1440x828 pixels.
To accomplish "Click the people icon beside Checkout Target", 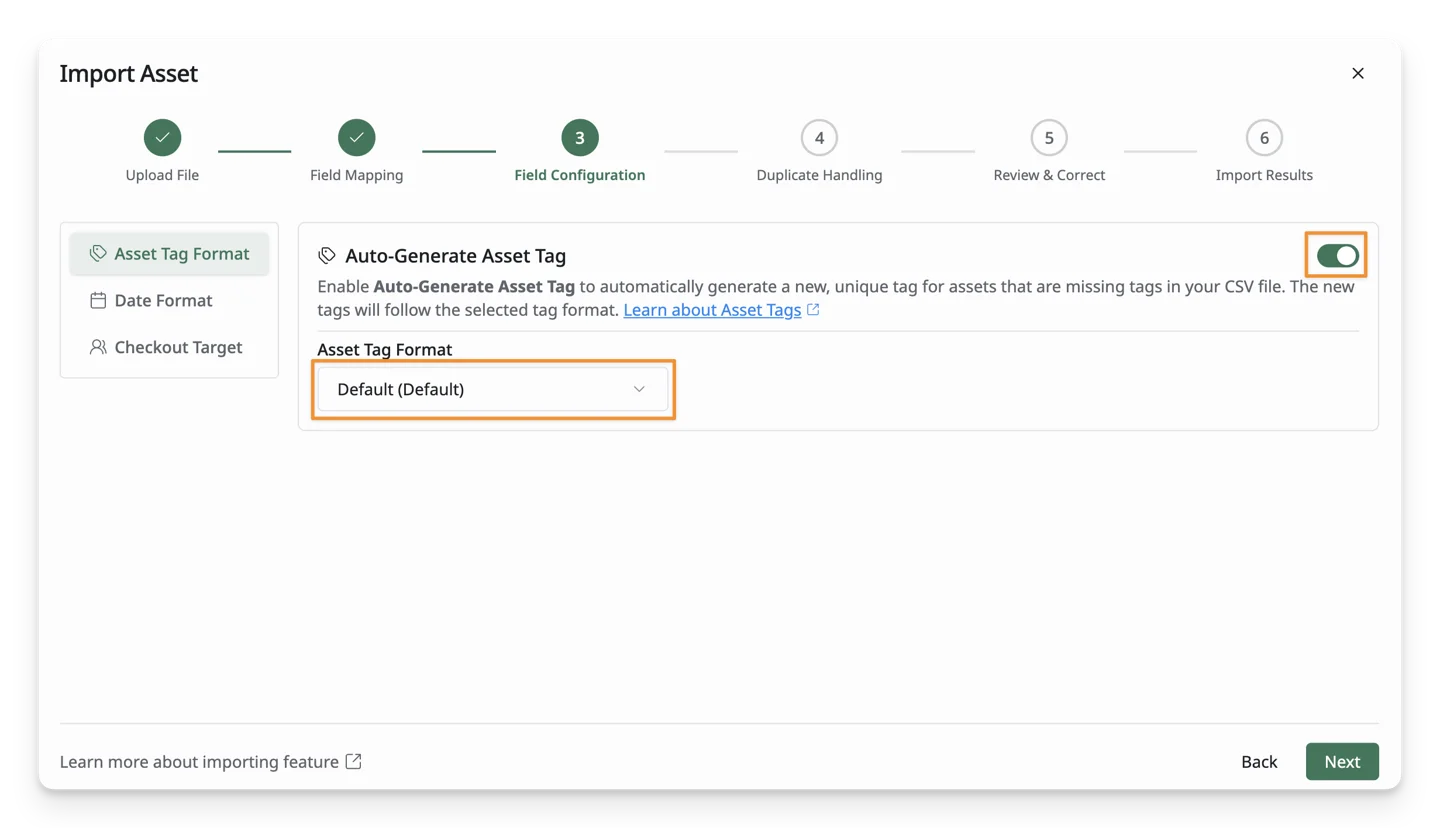I will coord(98,347).
